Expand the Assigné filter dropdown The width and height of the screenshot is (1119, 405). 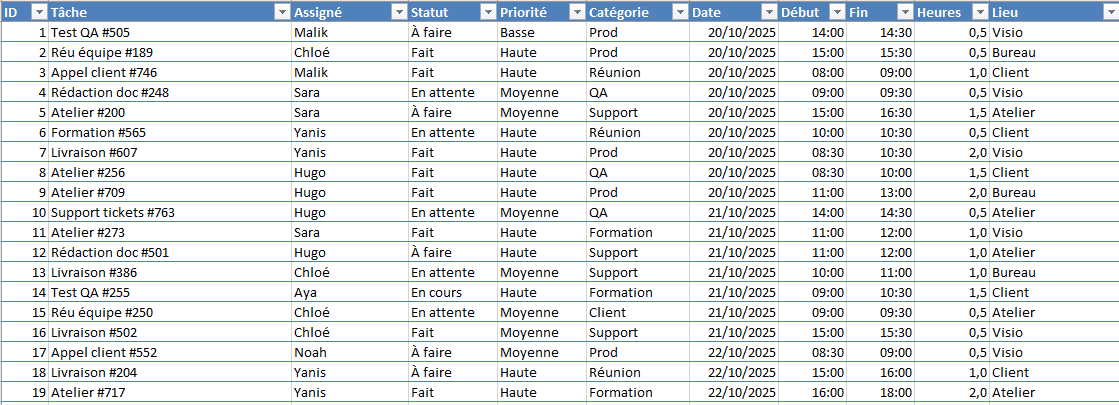click(398, 12)
